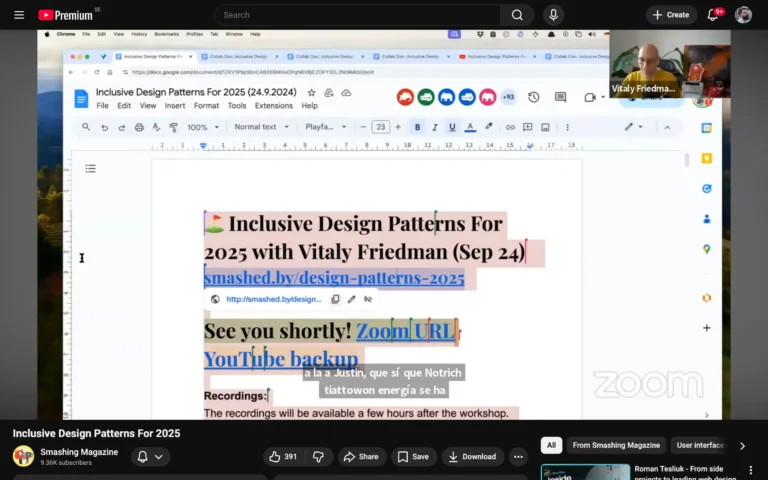The width and height of the screenshot is (768, 480).
Task: Open the Create upload button
Action: pyautogui.click(x=671, y=15)
